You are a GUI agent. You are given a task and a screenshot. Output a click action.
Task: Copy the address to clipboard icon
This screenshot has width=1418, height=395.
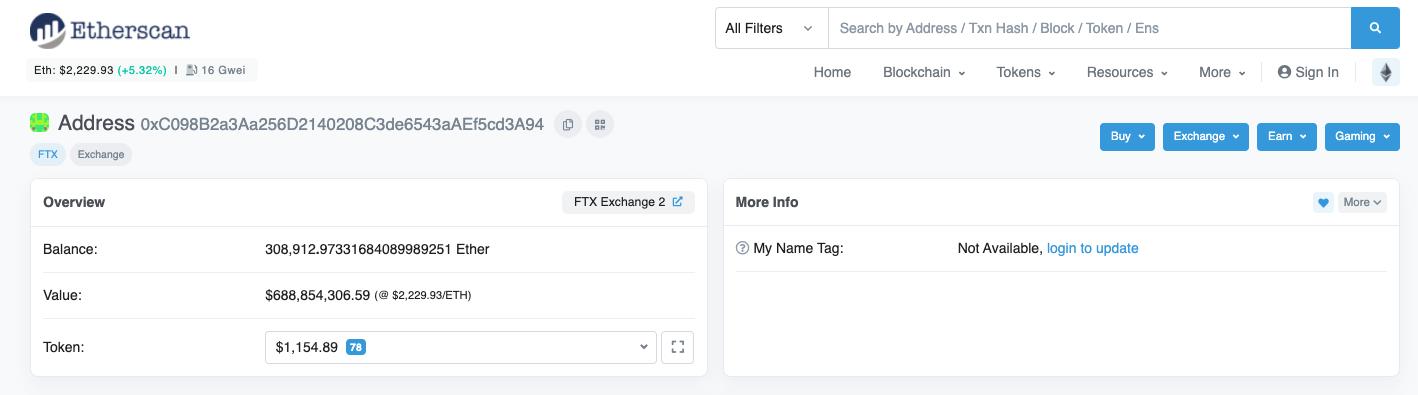pyautogui.click(x=568, y=124)
